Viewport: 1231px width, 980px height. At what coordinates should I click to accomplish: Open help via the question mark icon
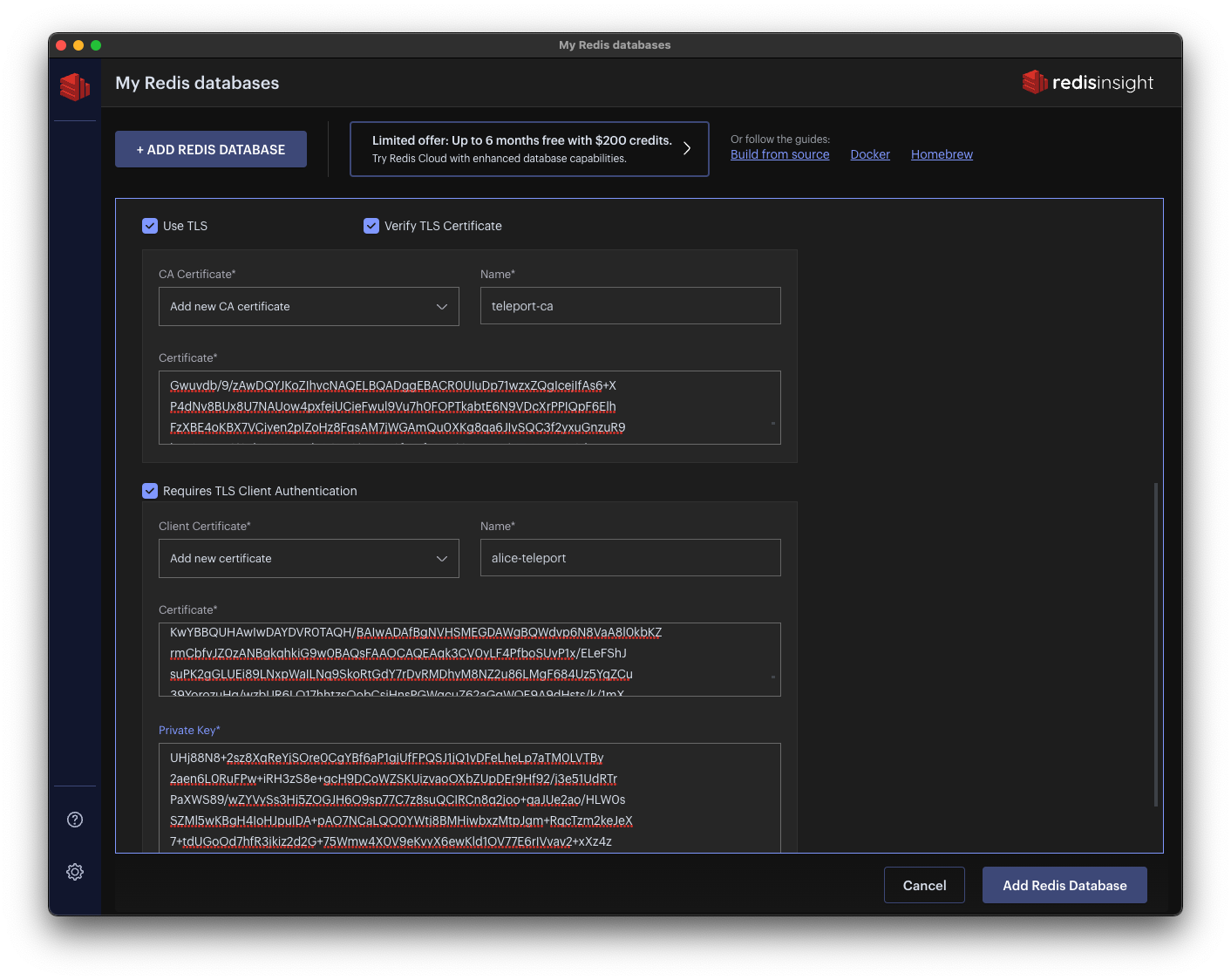tap(75, 820)
